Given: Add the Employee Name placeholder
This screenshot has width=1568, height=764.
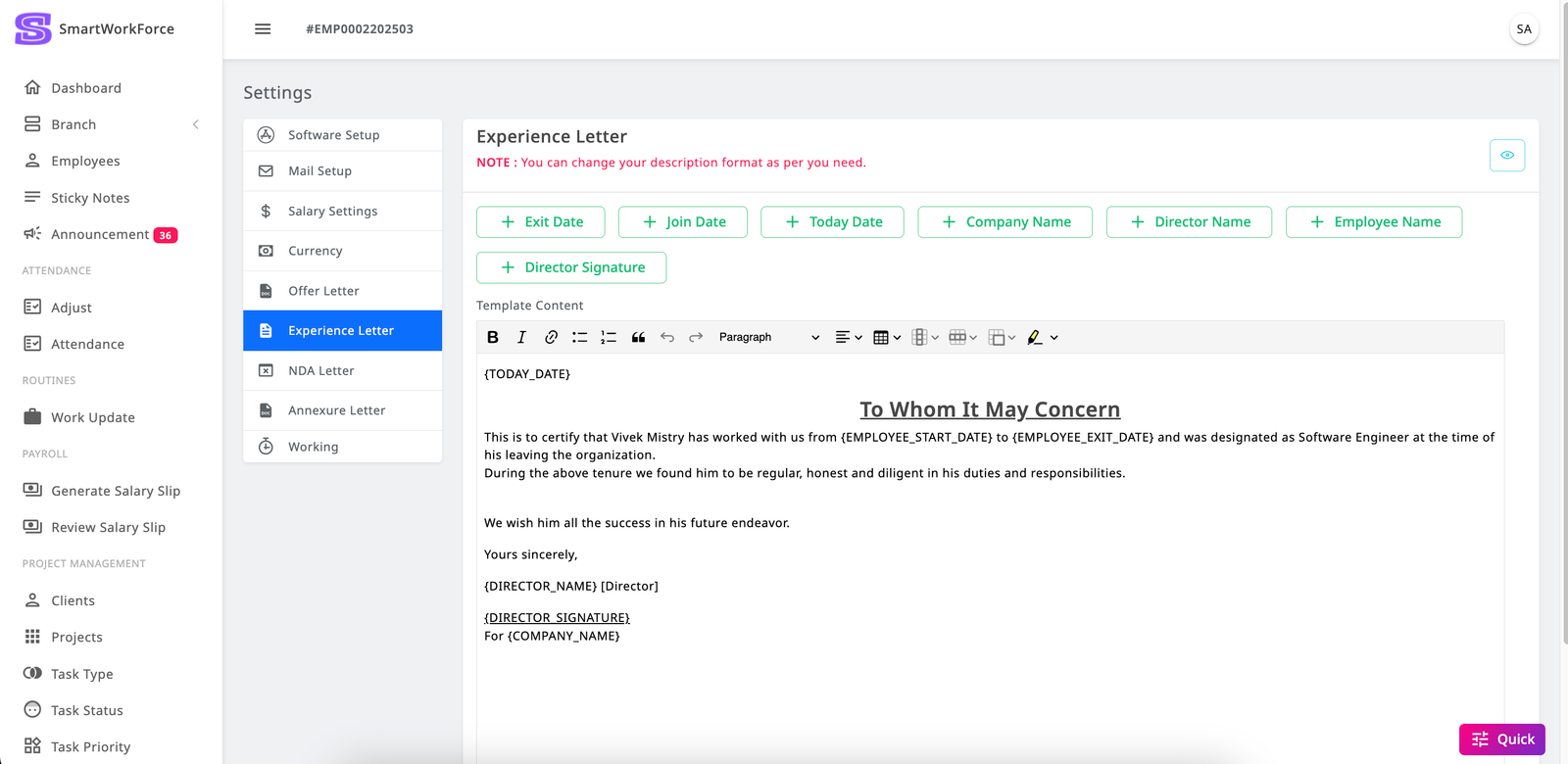Looking at the screenshot, I should point(1373,222).
